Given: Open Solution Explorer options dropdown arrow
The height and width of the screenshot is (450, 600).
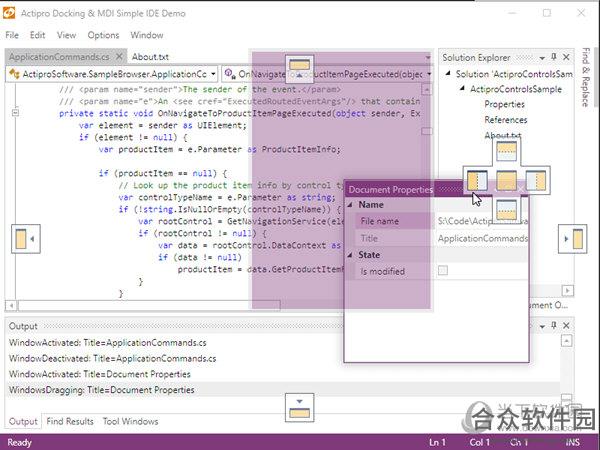Looking at the screenshot, I should (542, 58).
